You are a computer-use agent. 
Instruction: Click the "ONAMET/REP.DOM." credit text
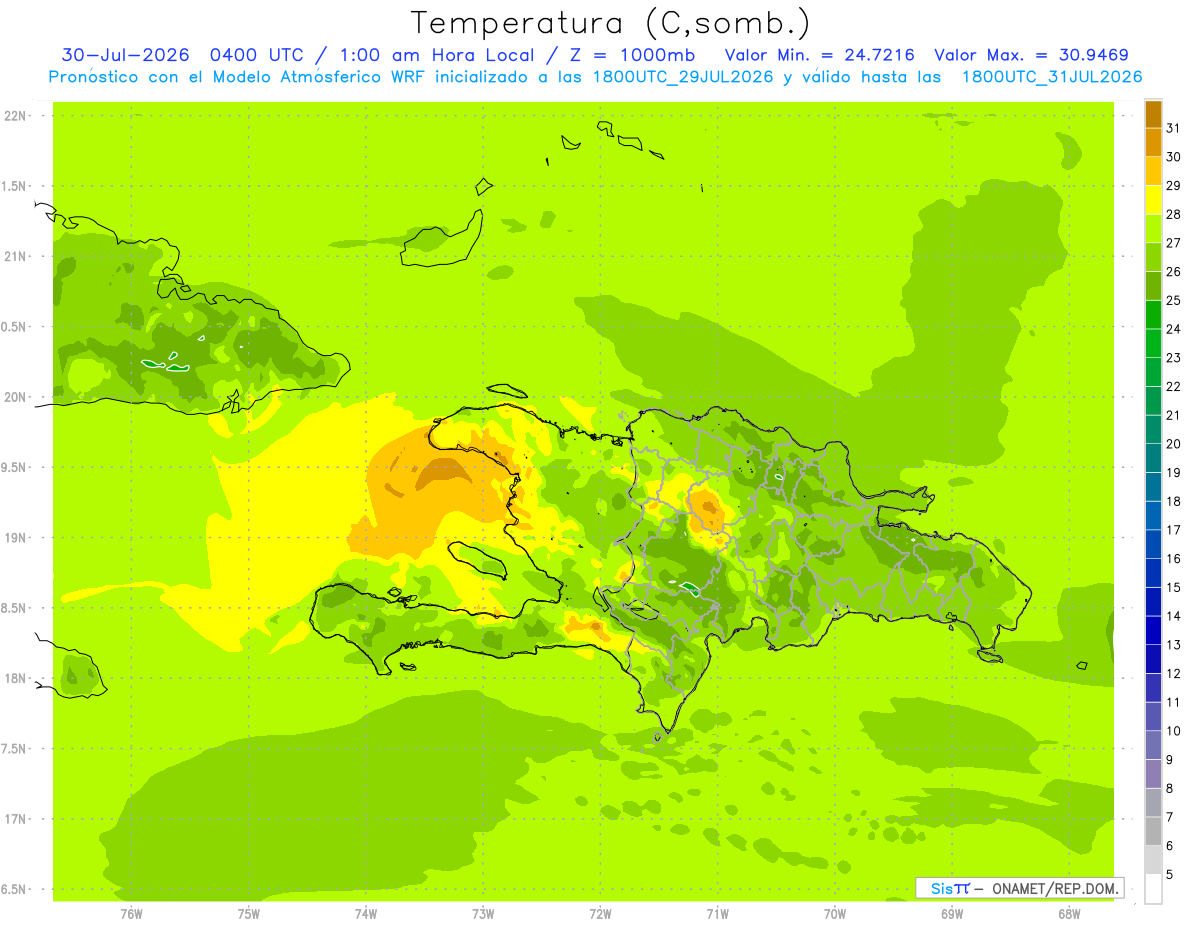(x=1054, y=888)
